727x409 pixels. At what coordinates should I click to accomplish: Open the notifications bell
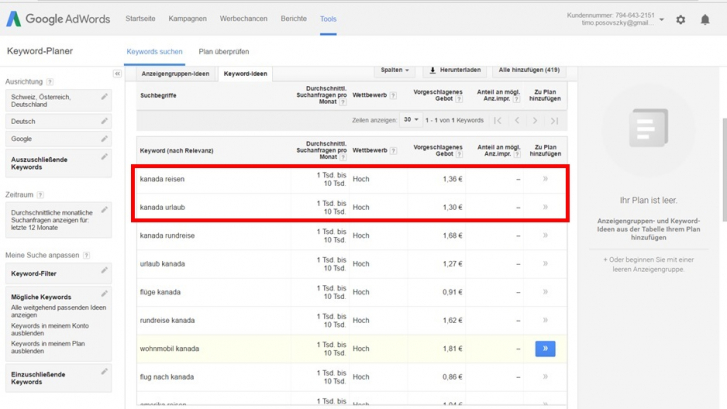point(705,19)
